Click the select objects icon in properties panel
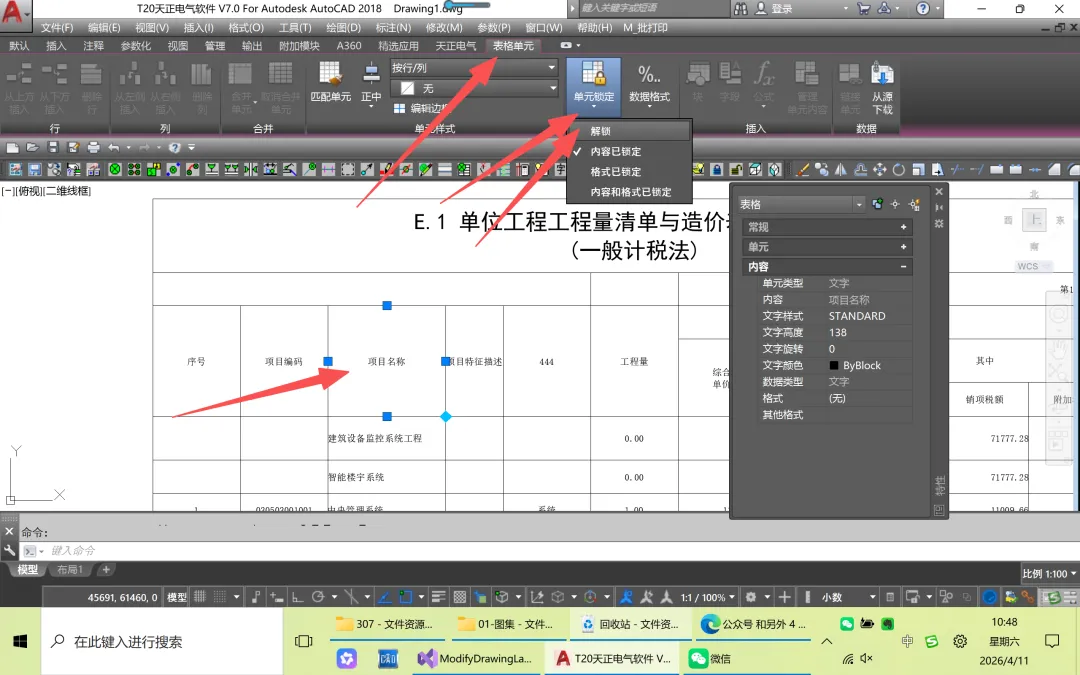The height and width of the screenshot is (675, 1080). click(895, 205)
